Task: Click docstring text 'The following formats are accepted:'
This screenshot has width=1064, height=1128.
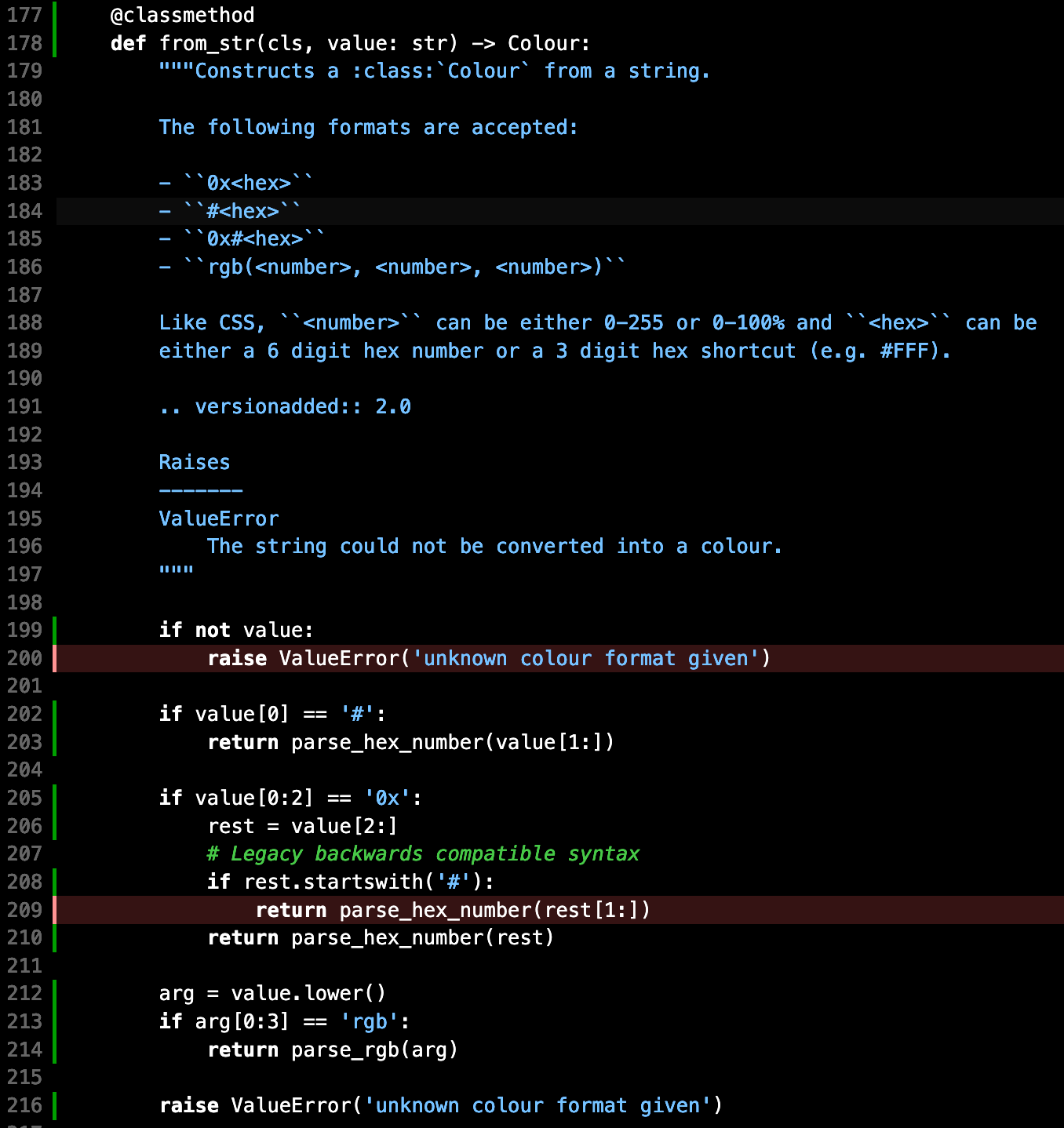Action: click(x=368, y=127)
